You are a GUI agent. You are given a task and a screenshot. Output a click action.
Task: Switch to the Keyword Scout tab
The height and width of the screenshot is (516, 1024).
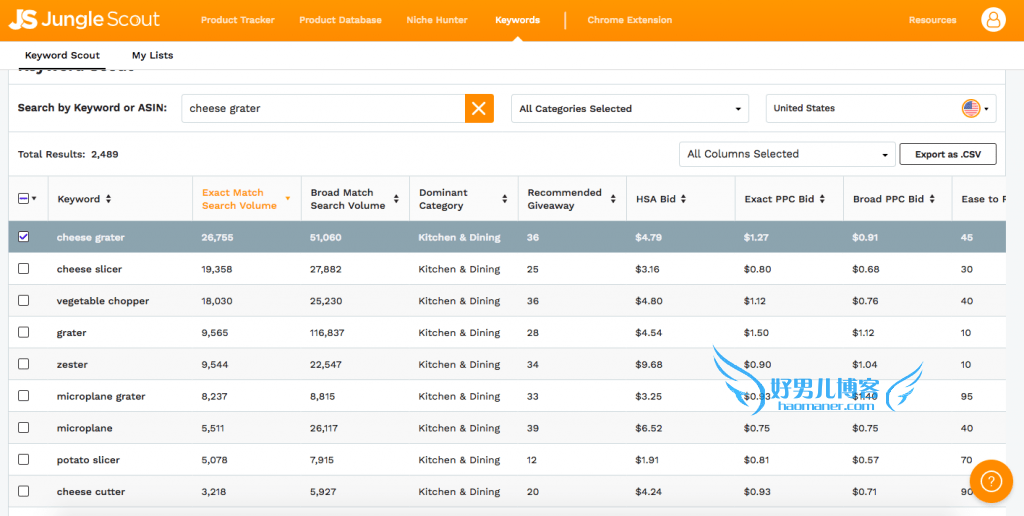click(x=63, y=56)
